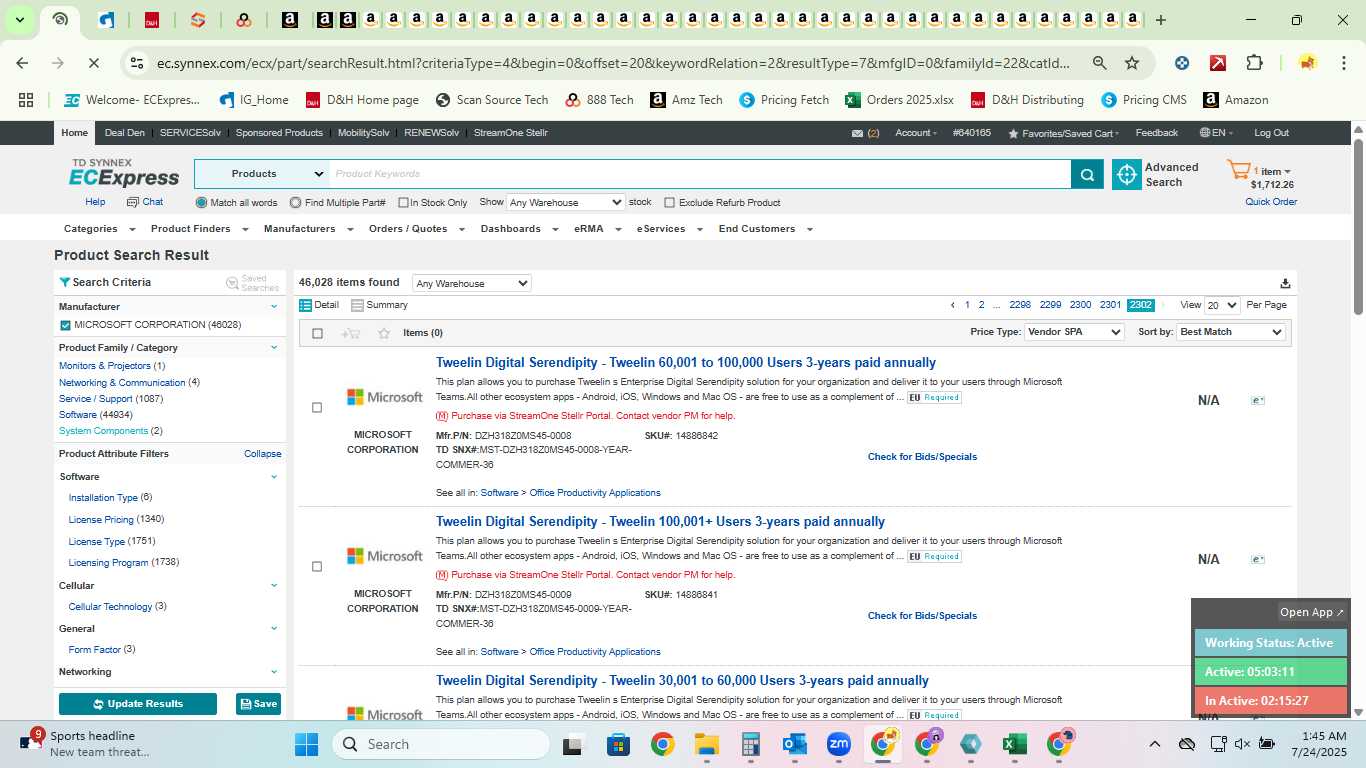
Task: Open Advanced Search via the target icon
Action: (x=1127, y=174)
